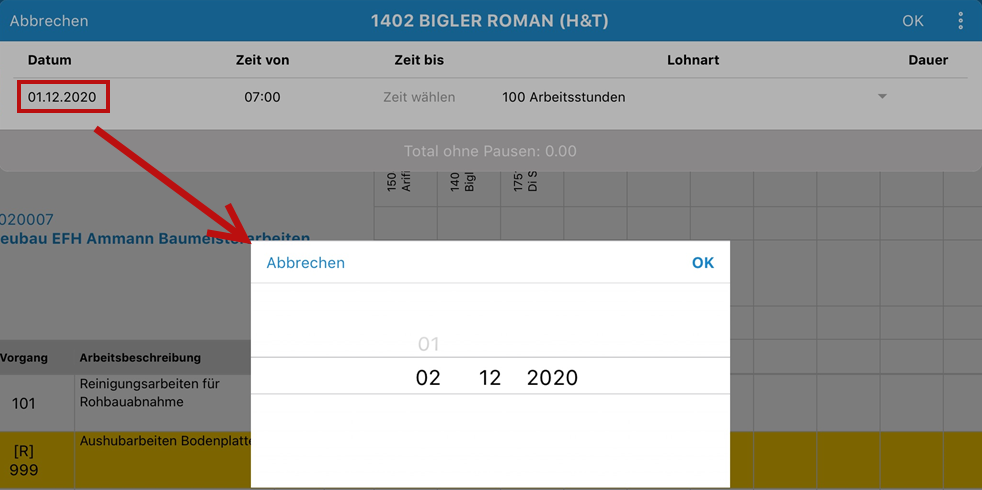The width and height of the screenshot is (982, 490).
Task: Confirm with OK in the blue header
Action: 912,21
